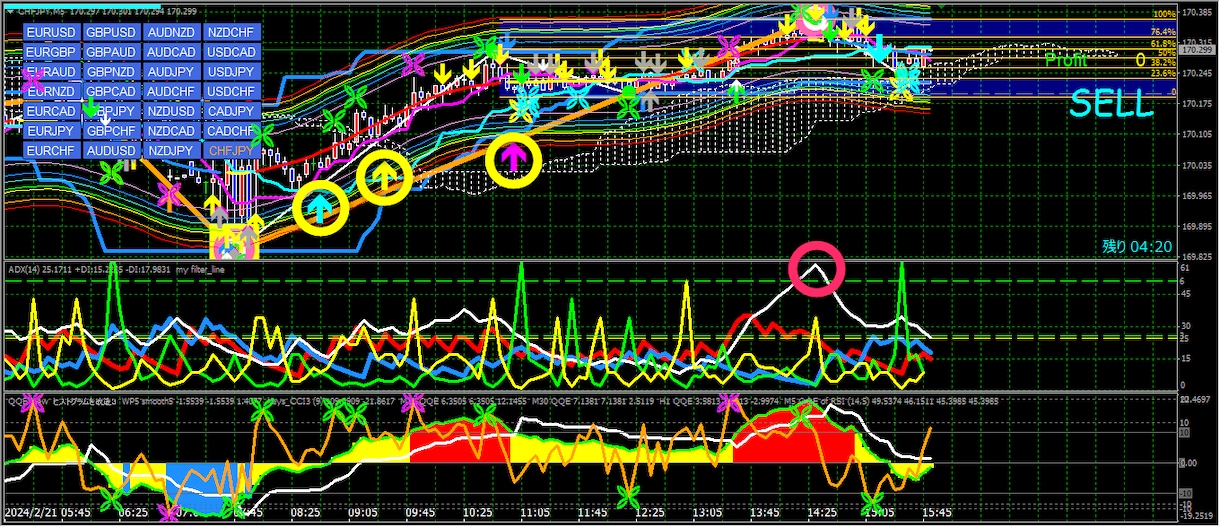
Task: Choose the NZDJPY pair button
Action: [x=171, y=150]
